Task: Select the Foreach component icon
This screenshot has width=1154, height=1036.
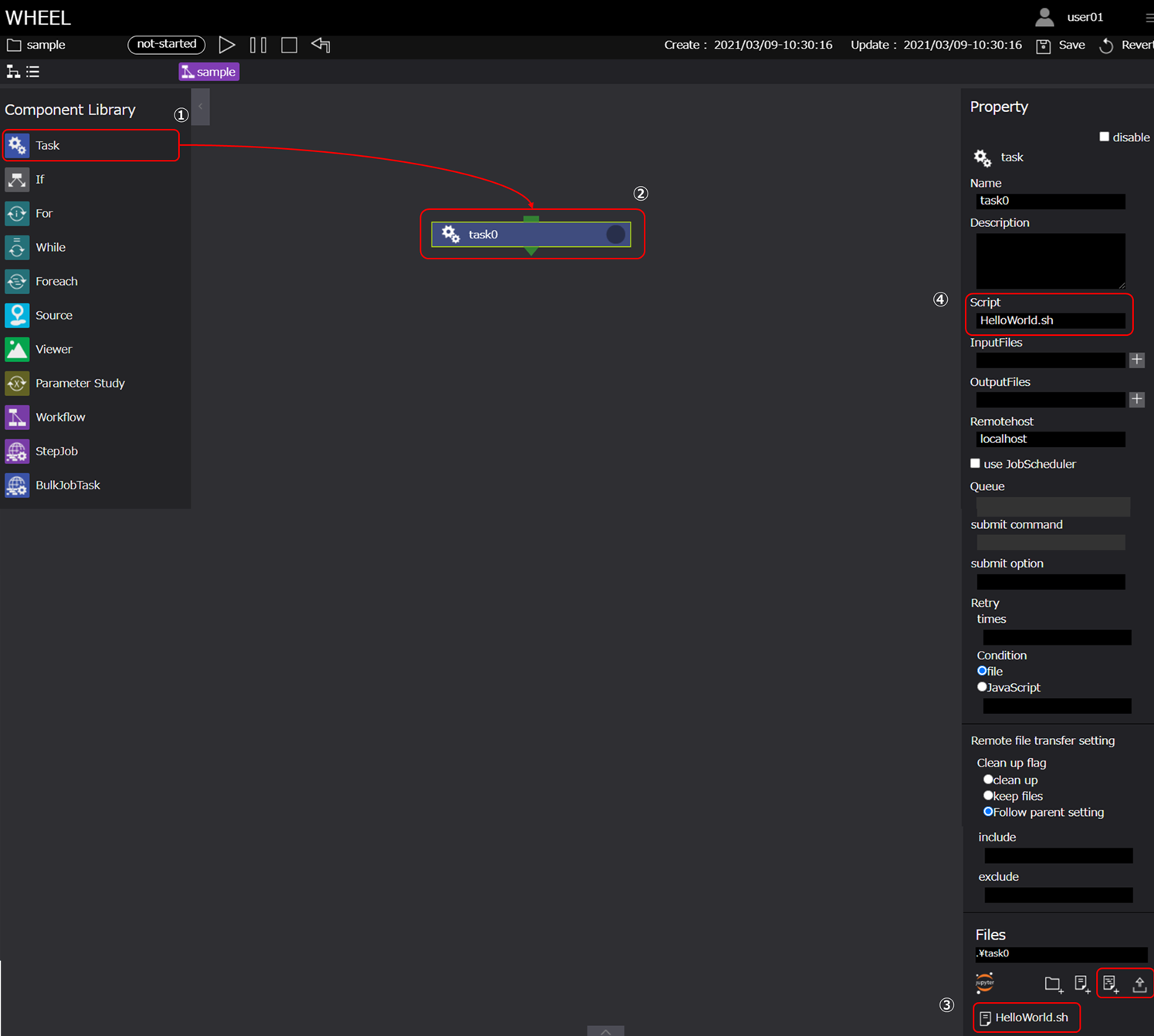Action: (x=17, y=281)
